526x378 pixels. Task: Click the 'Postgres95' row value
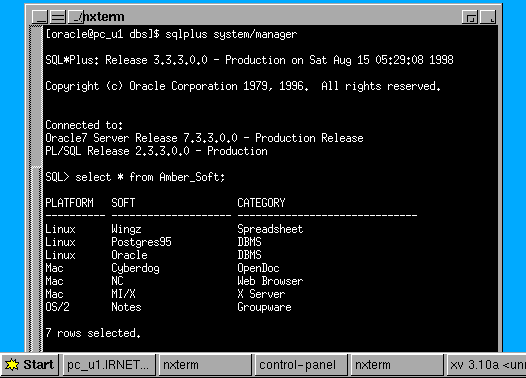click(x=141, y=242)
